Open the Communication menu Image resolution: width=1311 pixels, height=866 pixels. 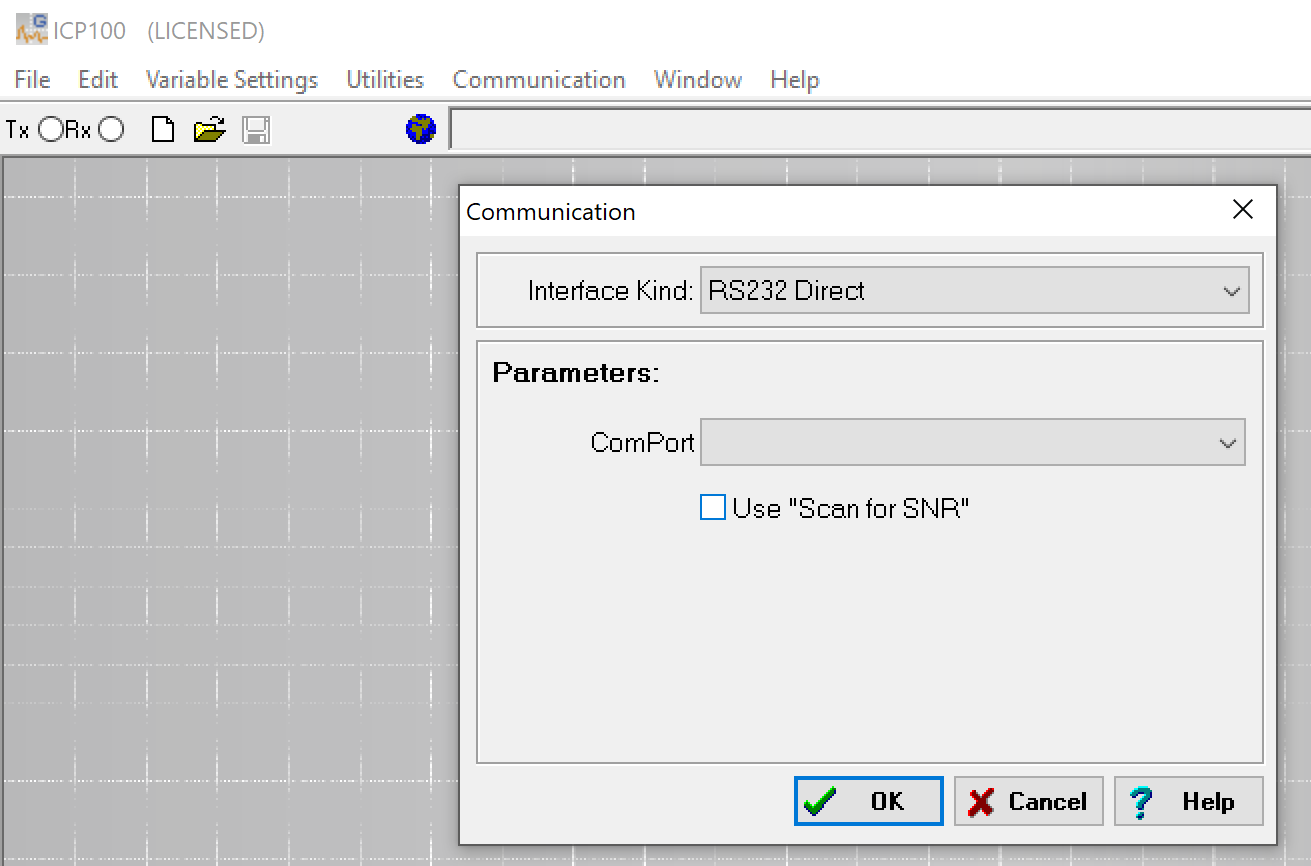[x=539, y=79]
